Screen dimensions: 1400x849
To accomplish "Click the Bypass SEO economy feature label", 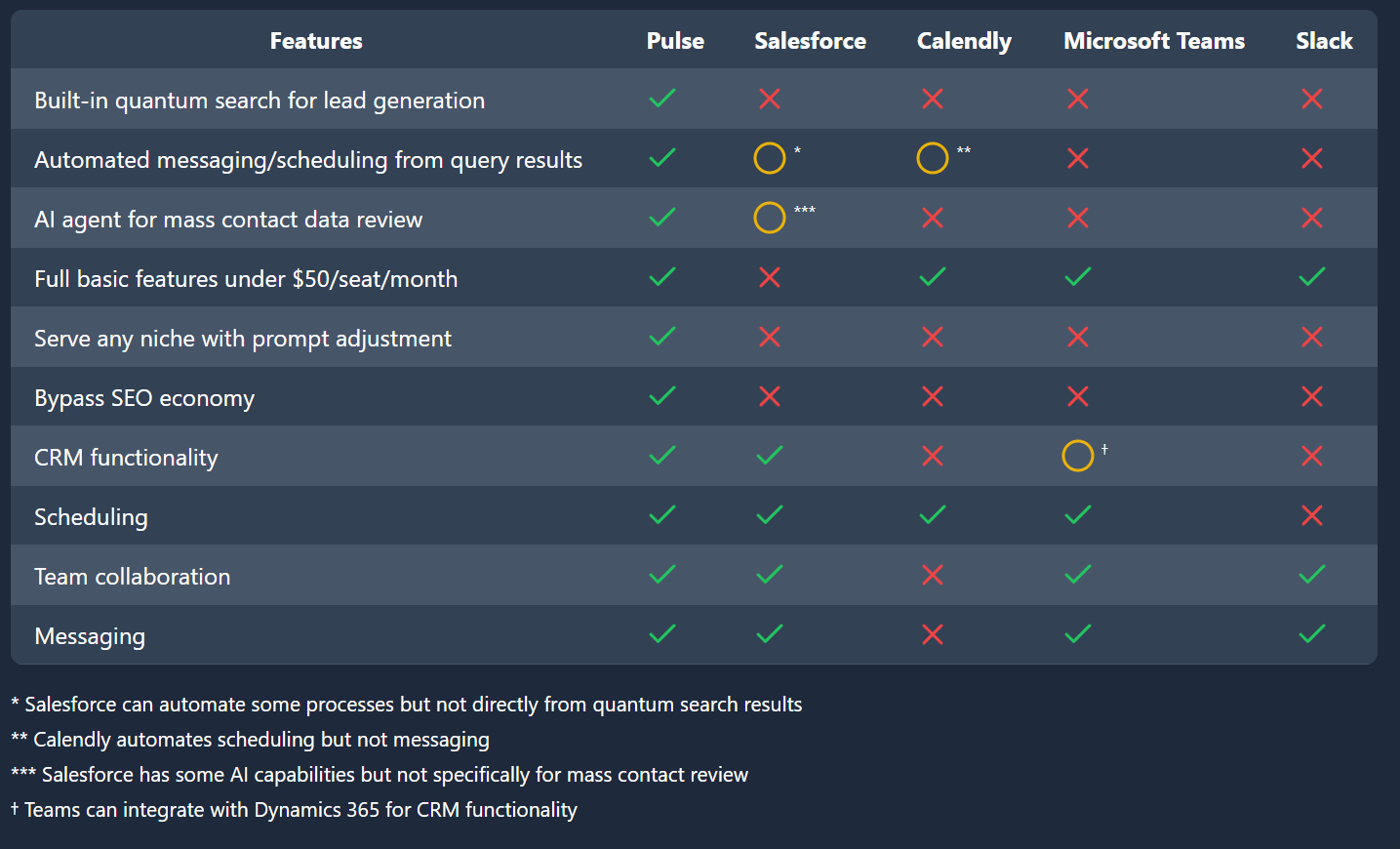I will pyautogui.click(x=144, y=398).
